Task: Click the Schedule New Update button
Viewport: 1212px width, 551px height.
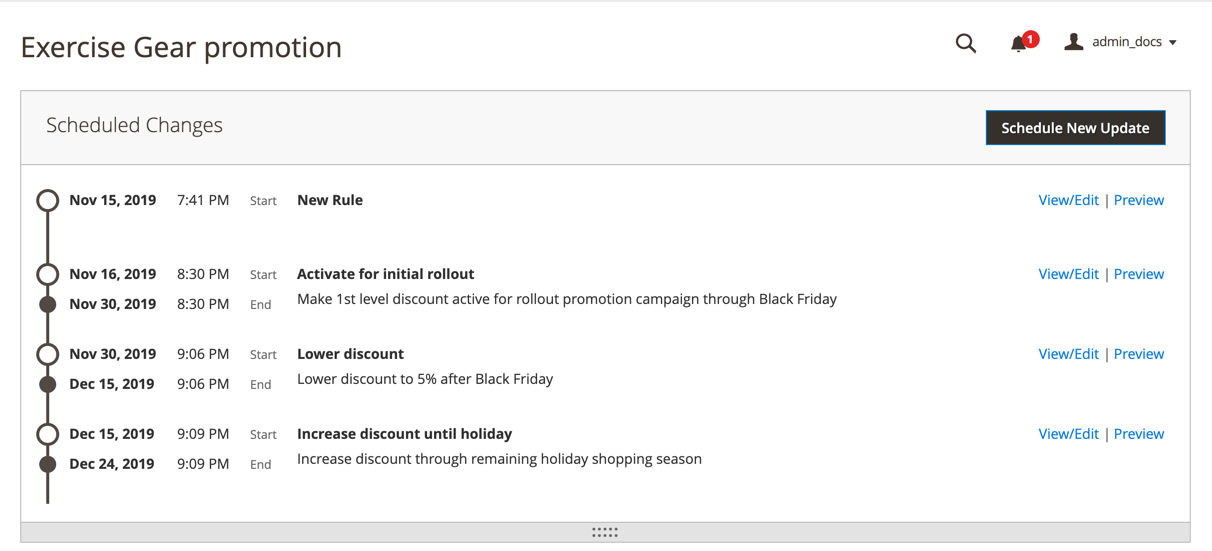Action: [x=1075, y=128]
